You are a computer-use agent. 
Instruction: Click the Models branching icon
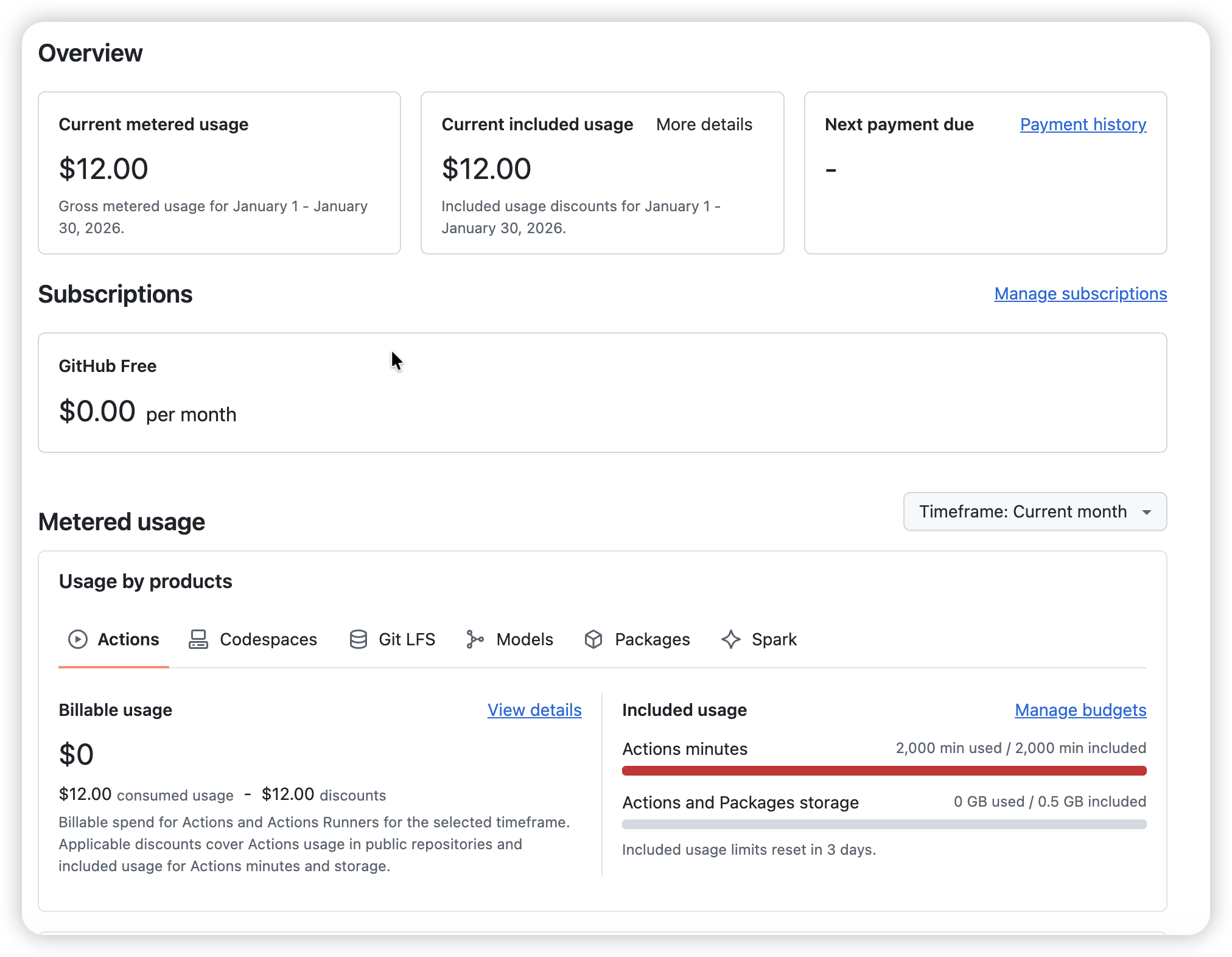pos(475,639)
